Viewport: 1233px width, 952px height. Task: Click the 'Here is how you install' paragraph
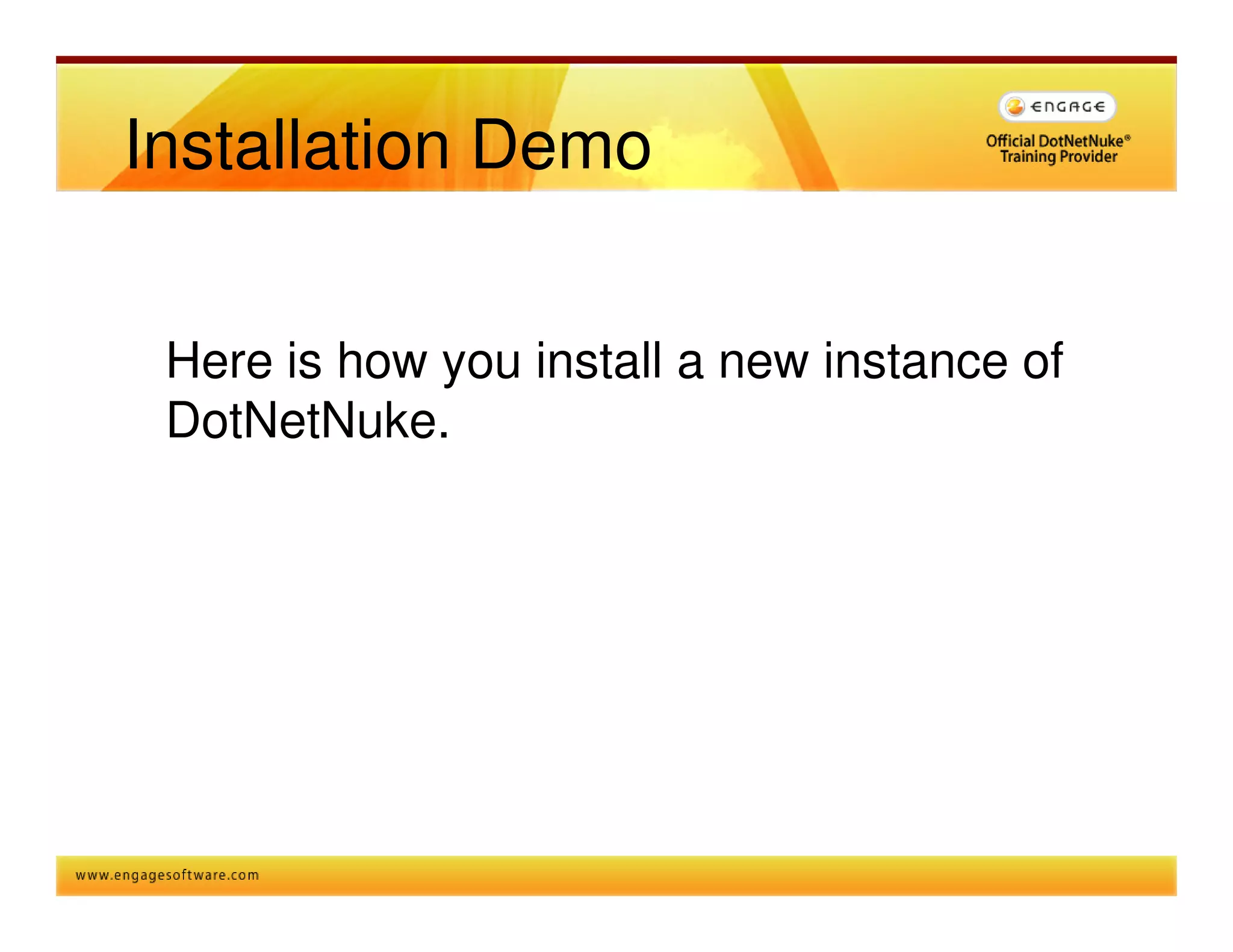point(614,390)
